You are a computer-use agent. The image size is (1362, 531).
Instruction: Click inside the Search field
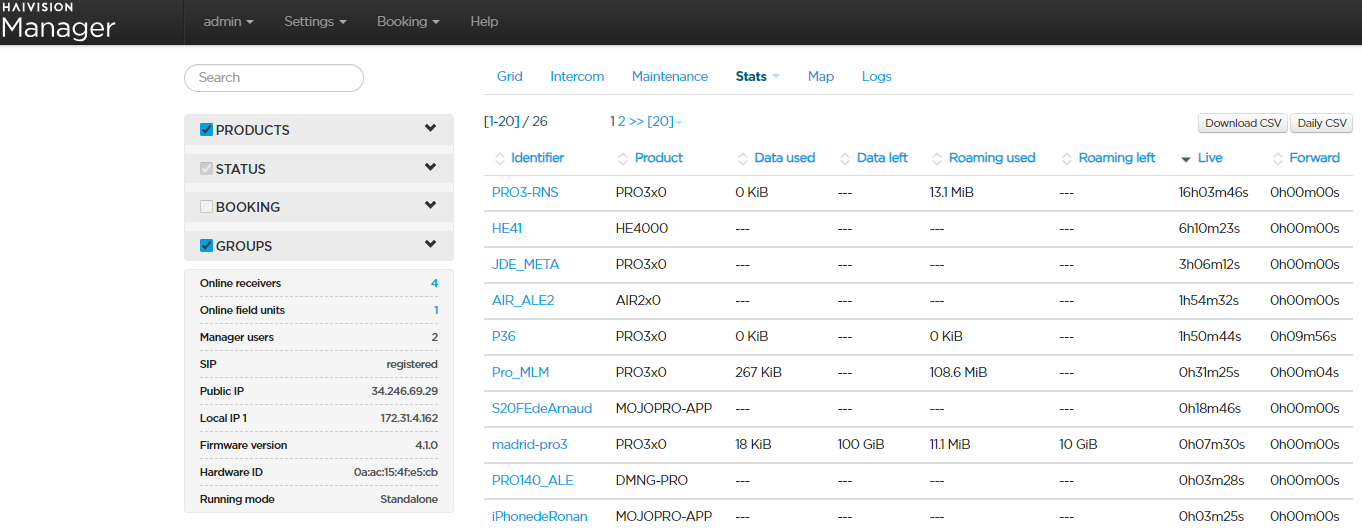click(273, 77)
